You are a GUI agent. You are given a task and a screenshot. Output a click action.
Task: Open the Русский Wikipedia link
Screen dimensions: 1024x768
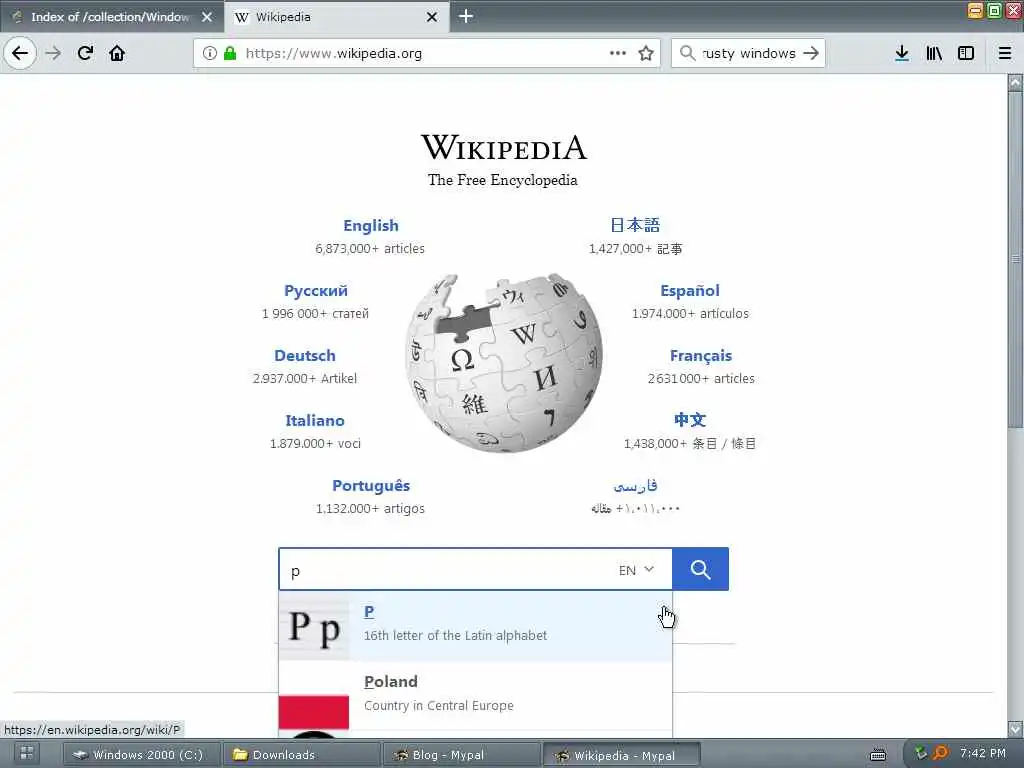(x=315, y=291)
